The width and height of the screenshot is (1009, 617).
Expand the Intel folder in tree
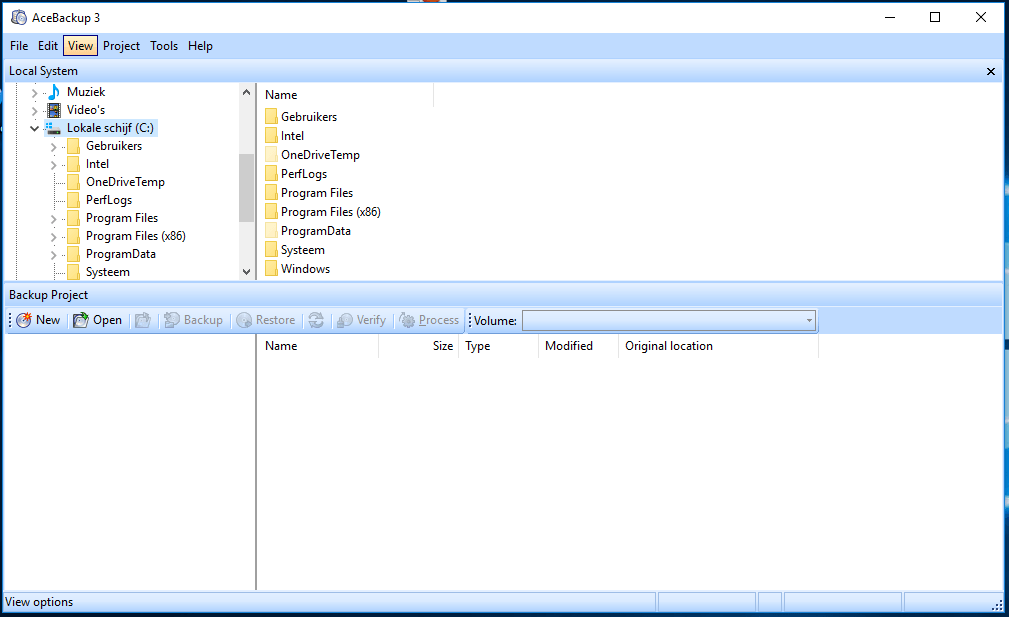pos(54,165)
